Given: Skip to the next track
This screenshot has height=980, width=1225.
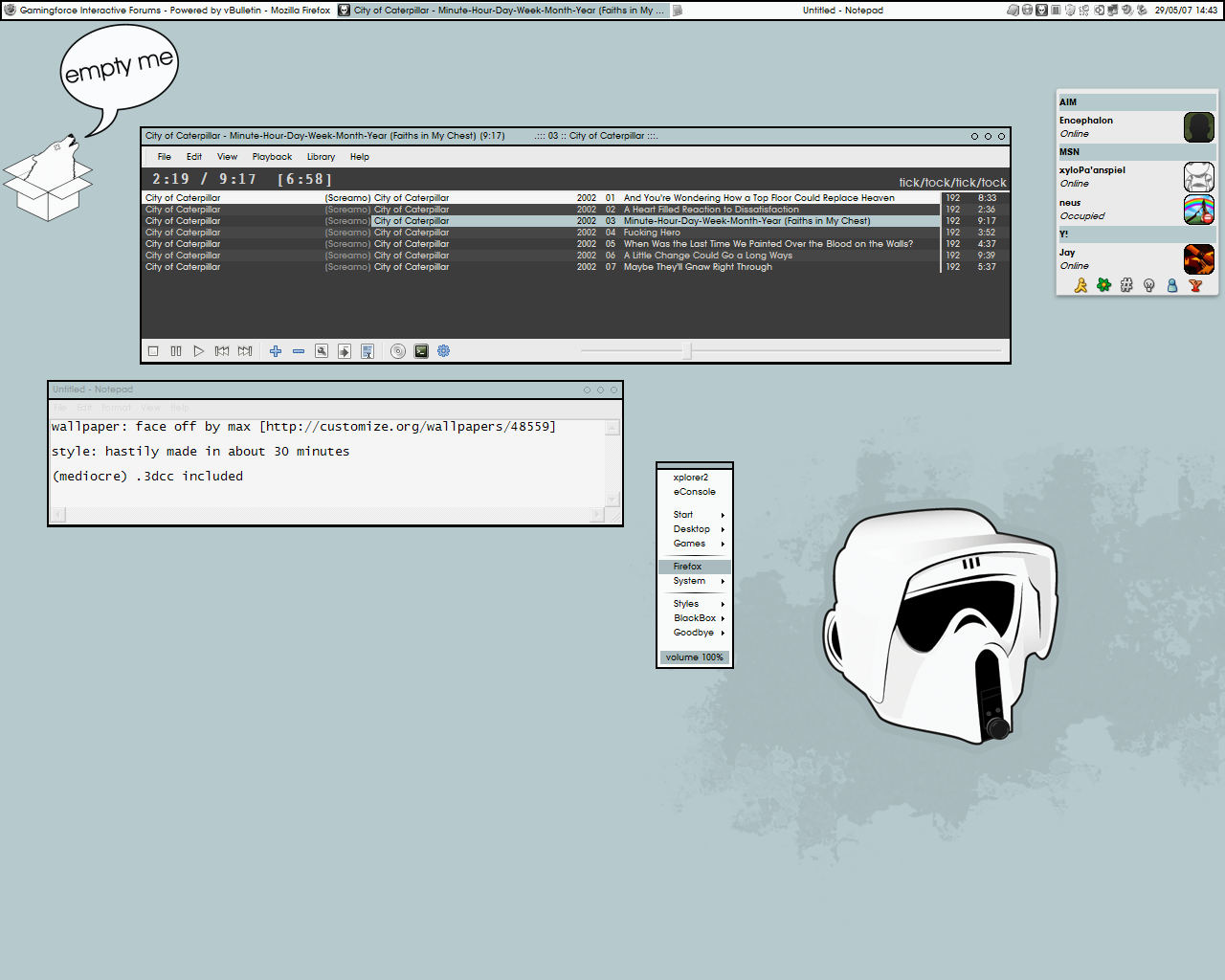Looking at the screenshot, I should pos(245,351).
